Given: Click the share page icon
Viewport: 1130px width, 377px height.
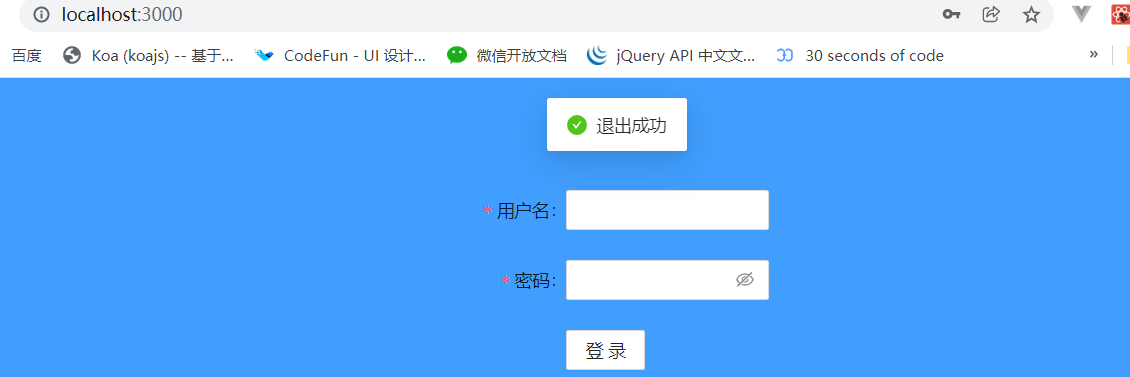Looking at the screenshot, I should click(x=991, y=14).
